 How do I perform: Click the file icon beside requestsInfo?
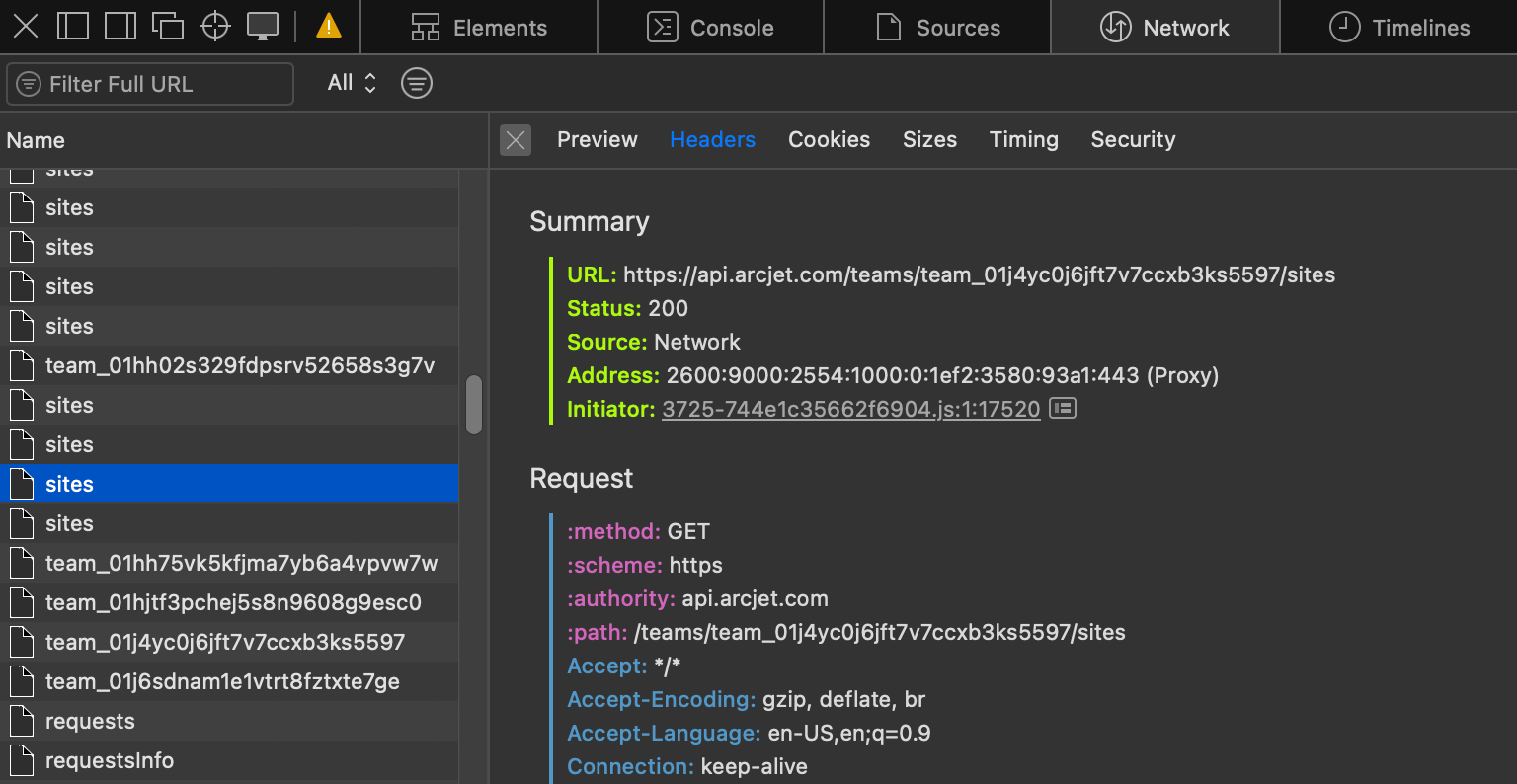(22, 760)
